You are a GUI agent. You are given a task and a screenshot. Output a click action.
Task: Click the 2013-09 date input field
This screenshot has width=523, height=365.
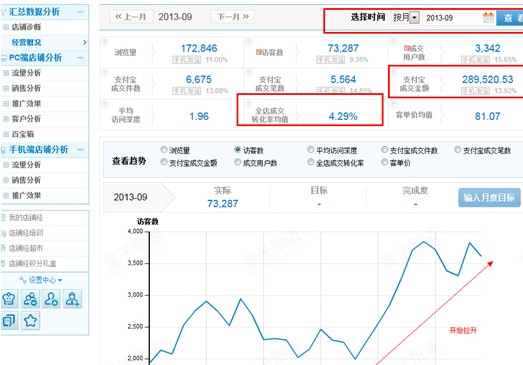453,18
